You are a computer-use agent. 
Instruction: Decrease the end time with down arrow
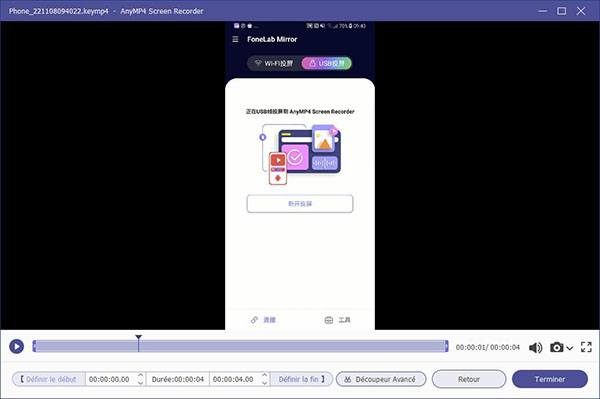[x=264, y=383]
